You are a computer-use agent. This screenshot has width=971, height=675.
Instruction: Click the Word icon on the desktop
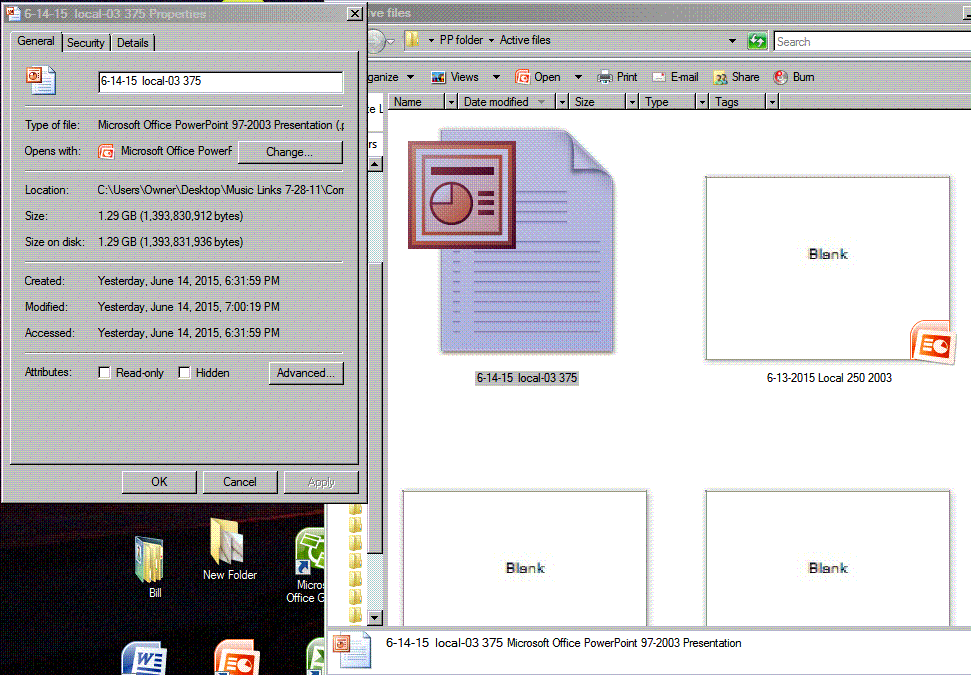click(144, 658)
